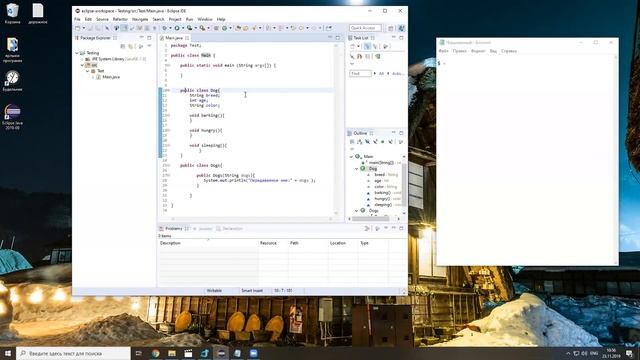Toggle the Pin Editor toolbar button
Screen dimensions: 640x360
[x=328, y=28]
